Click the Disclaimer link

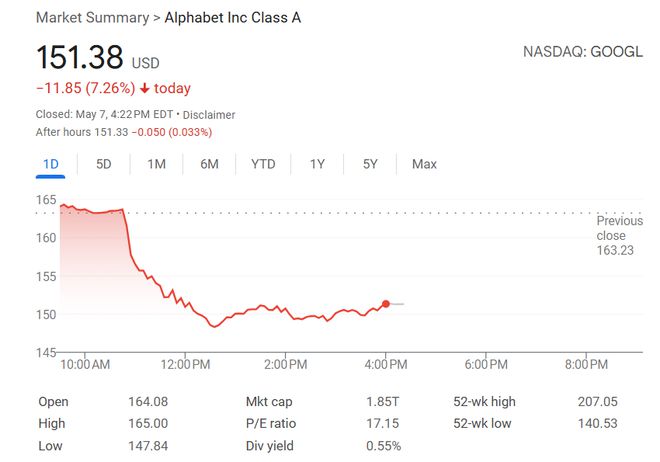pos(209,115)
